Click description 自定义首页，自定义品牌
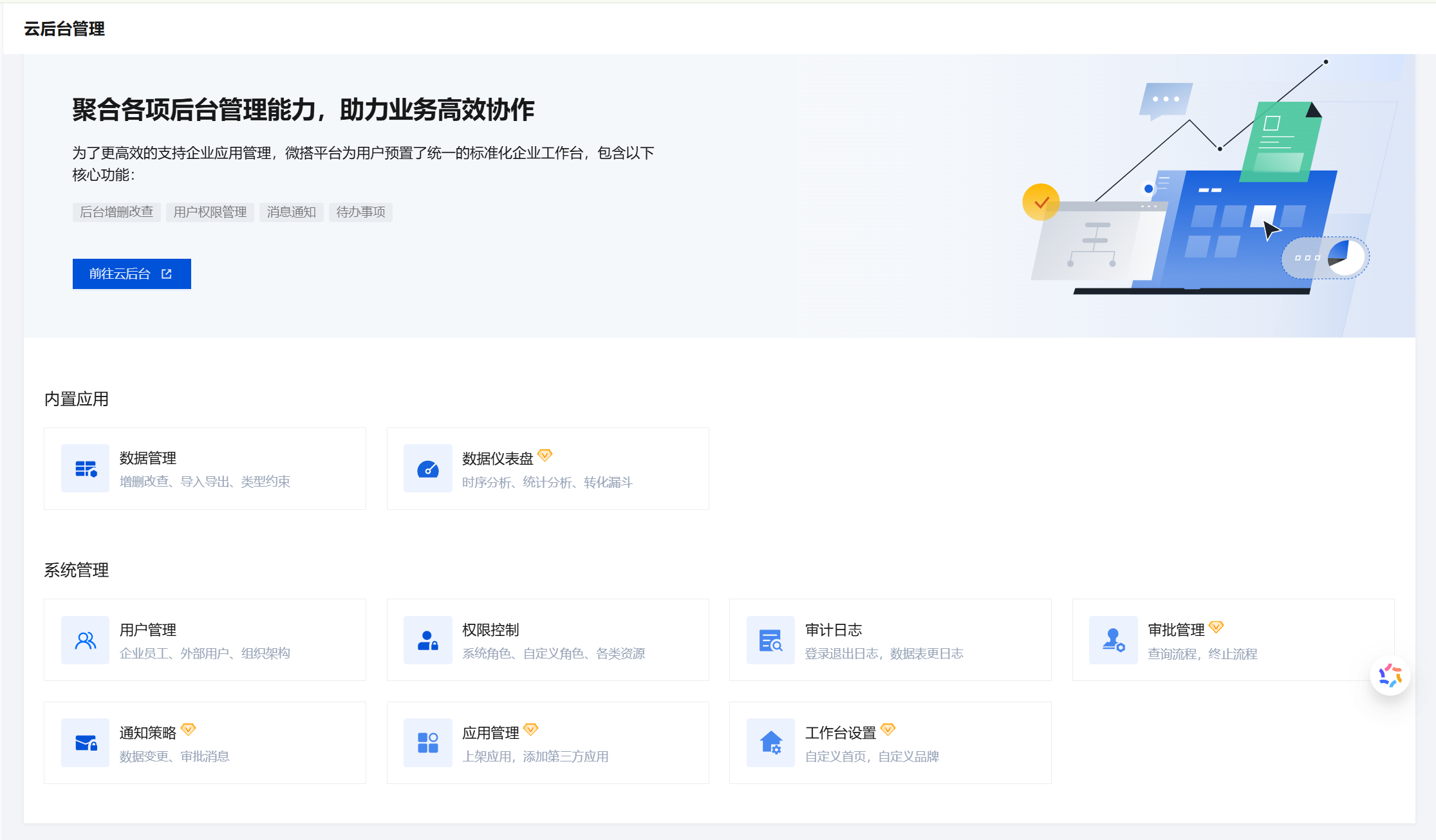This screenshot has width=1436, height=840. click(x=872, y=756)
